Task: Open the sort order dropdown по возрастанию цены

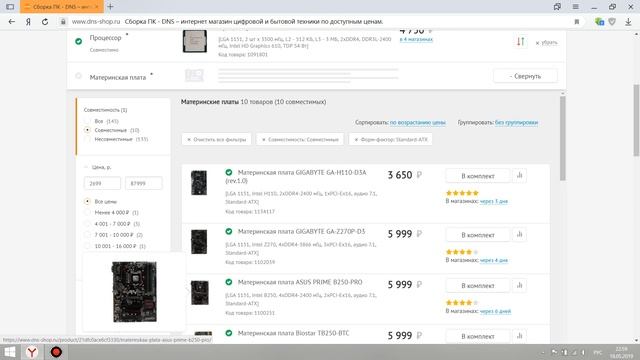Action: (418, 122)
